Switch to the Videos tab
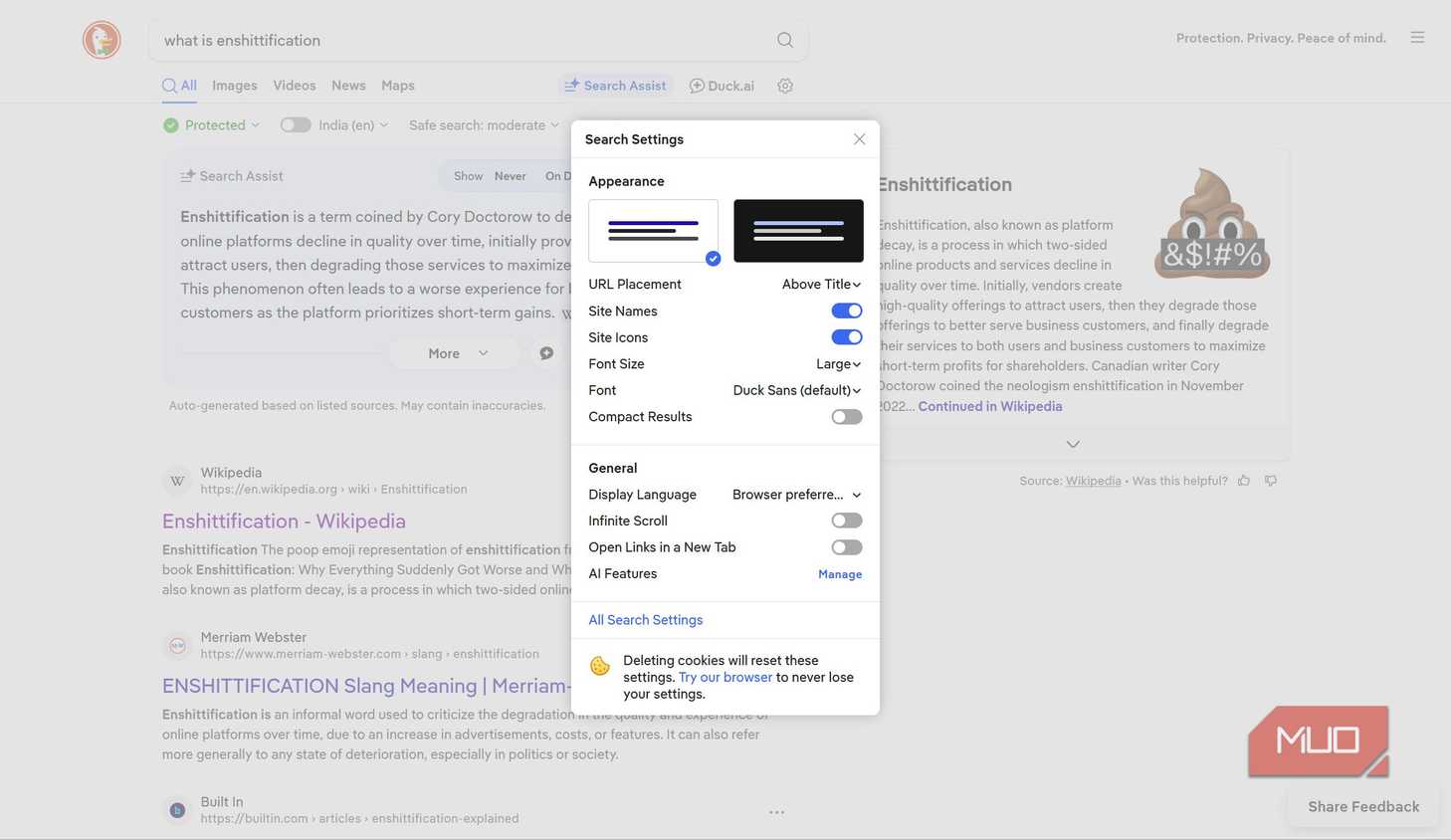This screenshot has height=840, width=1451. [x=295, y=86]
